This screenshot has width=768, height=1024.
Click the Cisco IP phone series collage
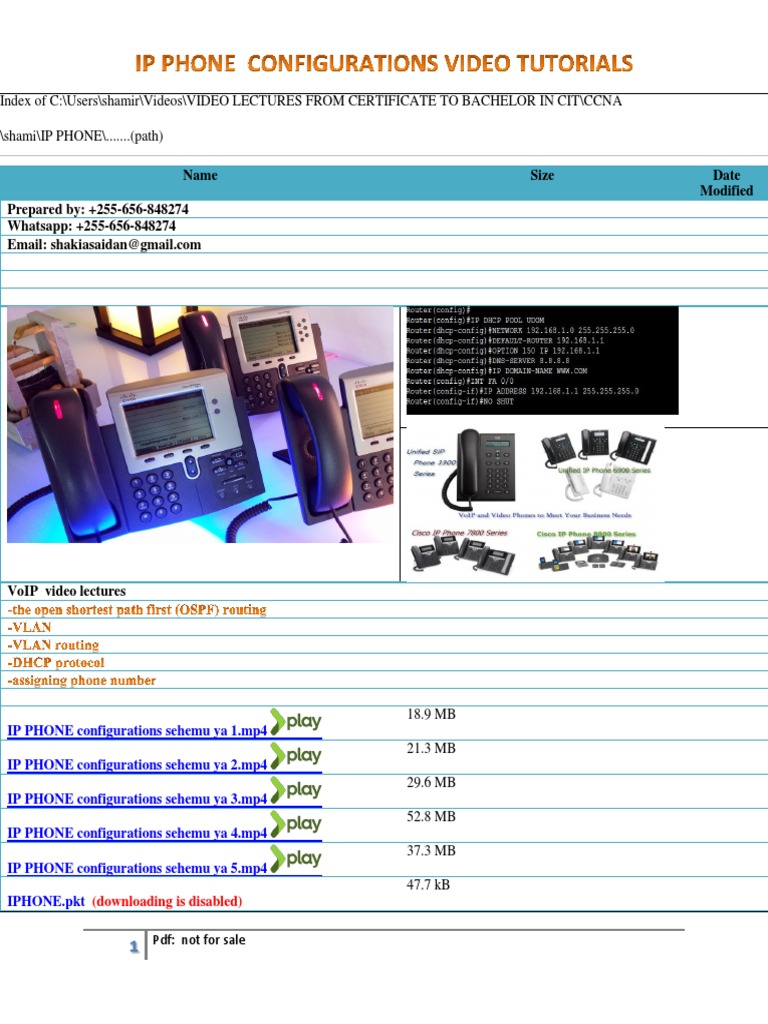(534, 504)
